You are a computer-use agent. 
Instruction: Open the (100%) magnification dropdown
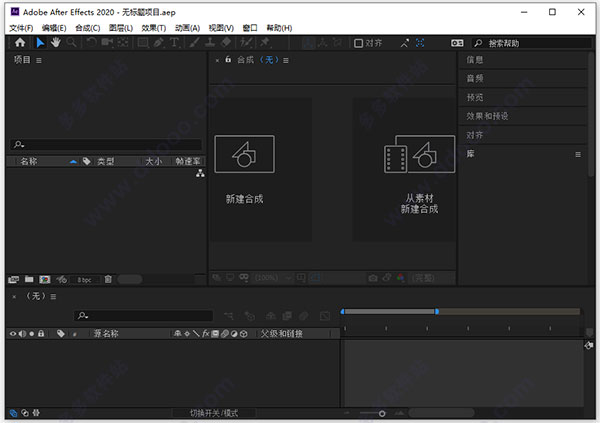tap(271, 278)
